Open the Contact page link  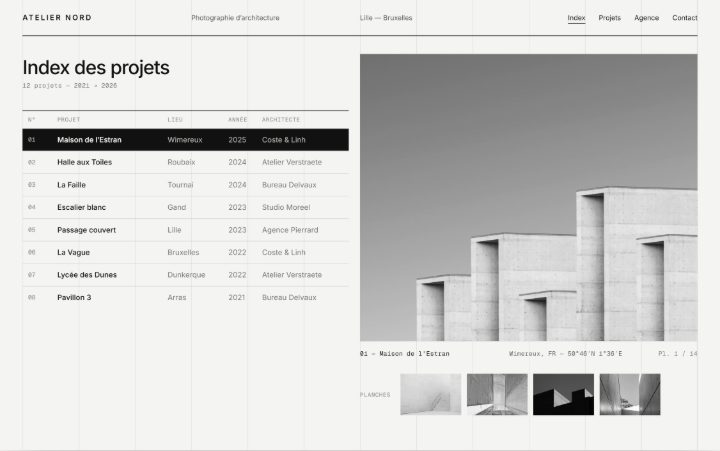click(685, 18)
